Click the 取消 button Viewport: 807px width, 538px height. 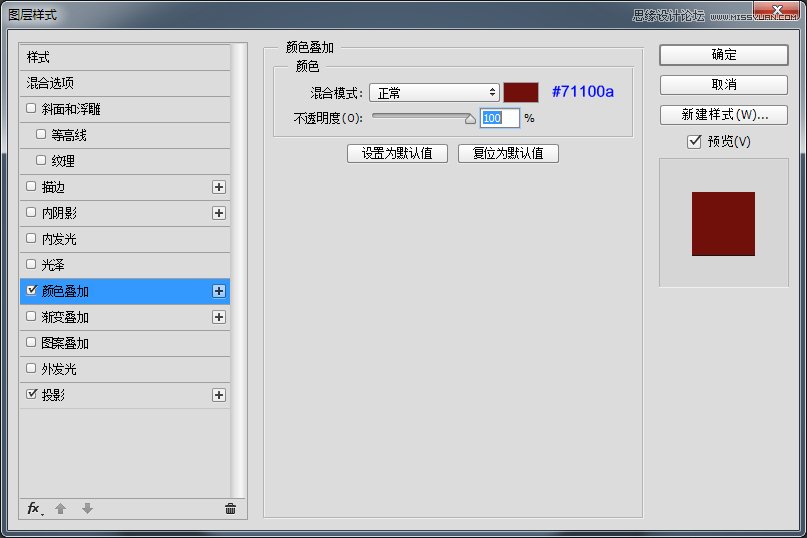coord(724,84)
